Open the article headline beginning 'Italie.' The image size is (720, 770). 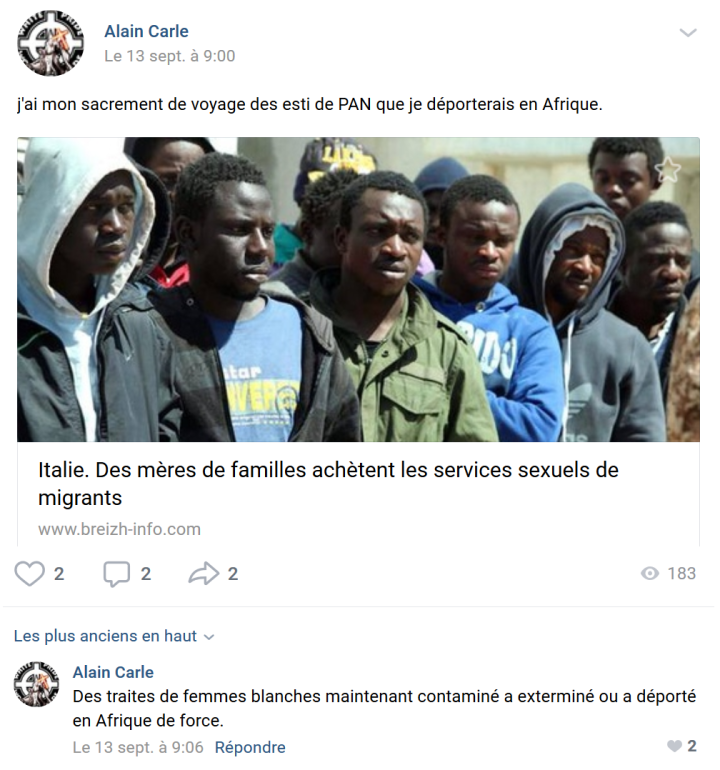click(x=328, y=484)
